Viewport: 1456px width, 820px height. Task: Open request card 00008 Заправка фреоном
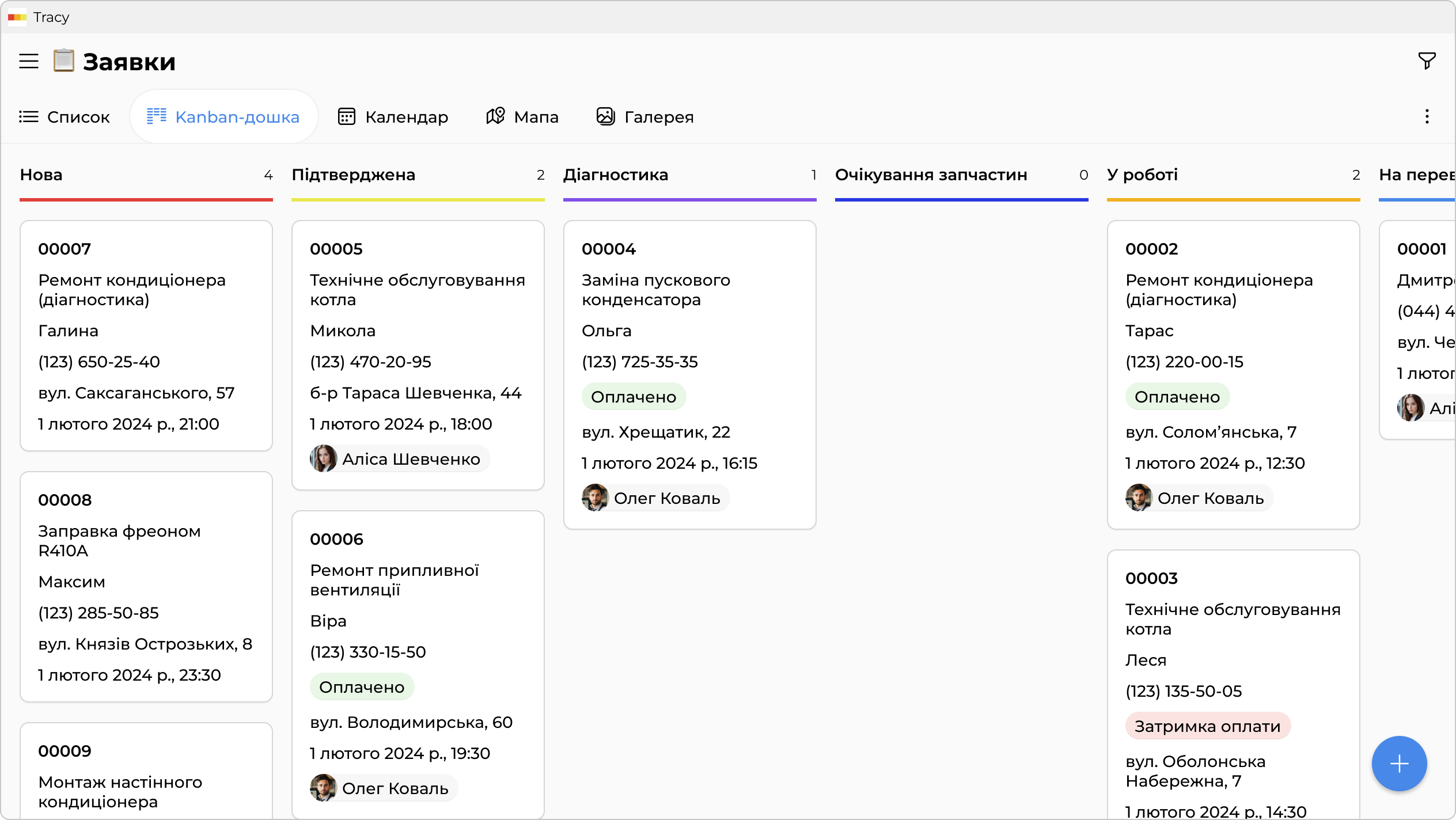pyautogui.click(x=146, y=586)
